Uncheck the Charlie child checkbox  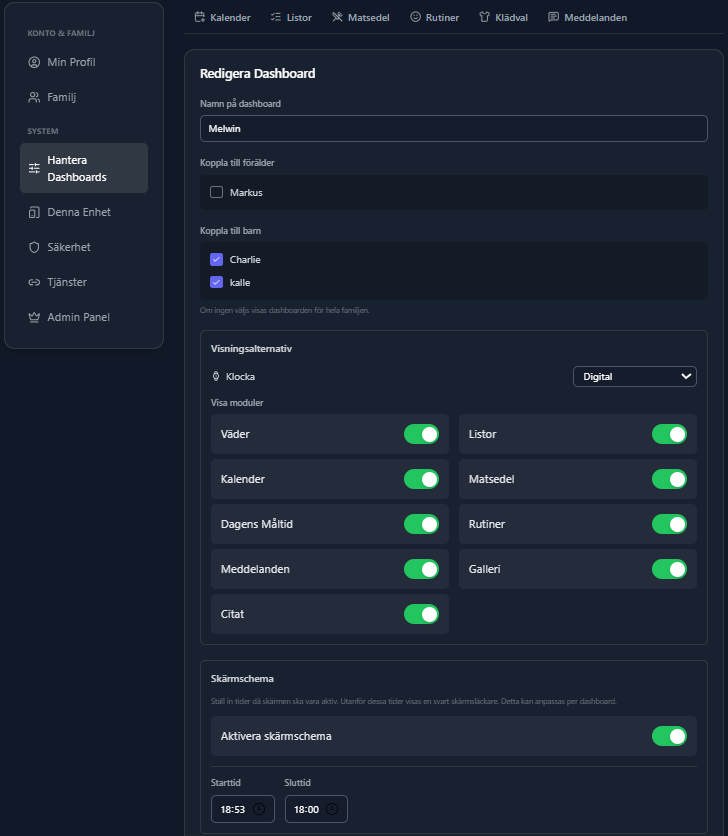216,259
